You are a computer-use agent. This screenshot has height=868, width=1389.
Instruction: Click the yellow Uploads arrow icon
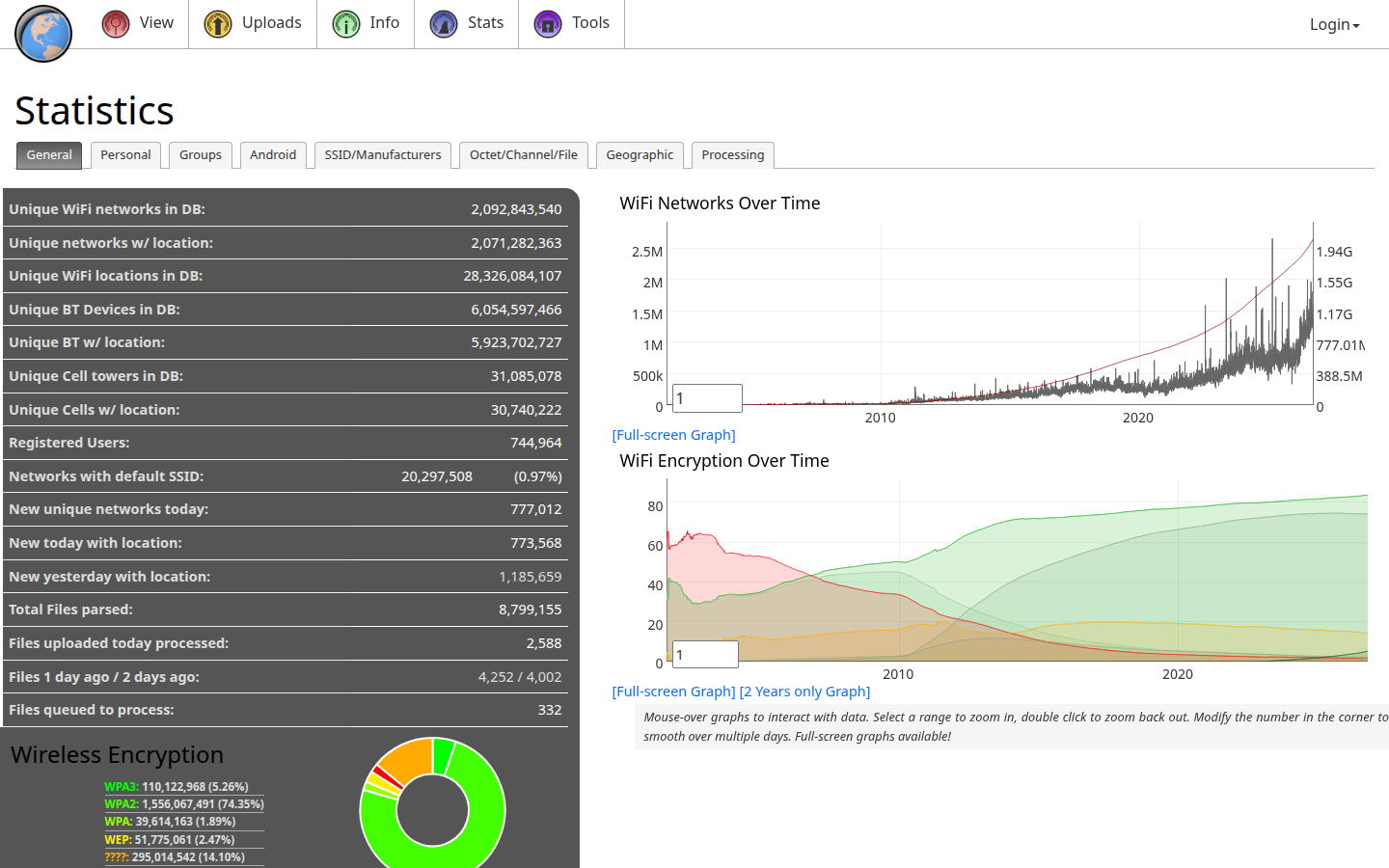pos(218,23)
